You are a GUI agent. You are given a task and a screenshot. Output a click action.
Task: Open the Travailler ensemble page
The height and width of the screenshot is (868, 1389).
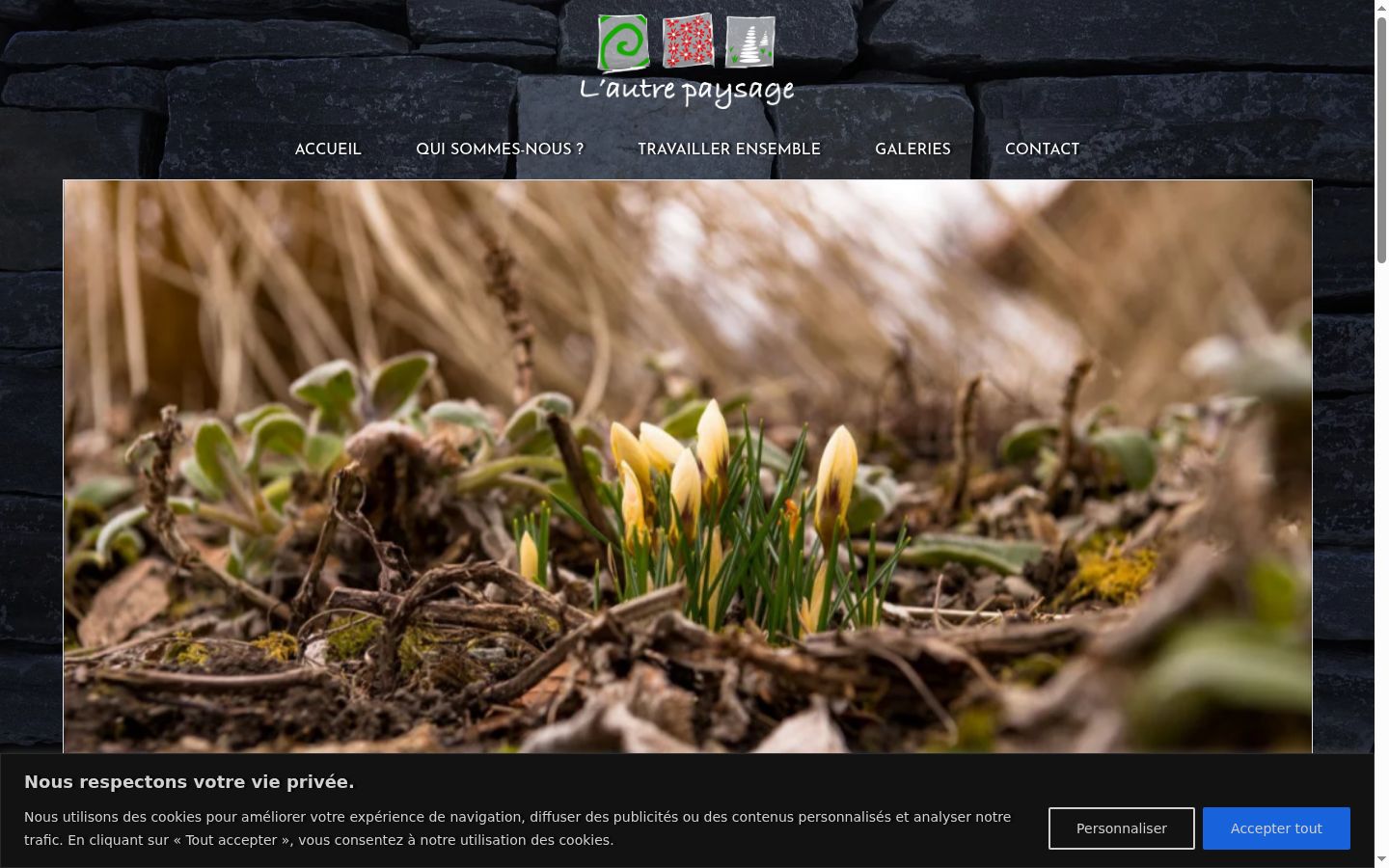[x=729, y=149]
